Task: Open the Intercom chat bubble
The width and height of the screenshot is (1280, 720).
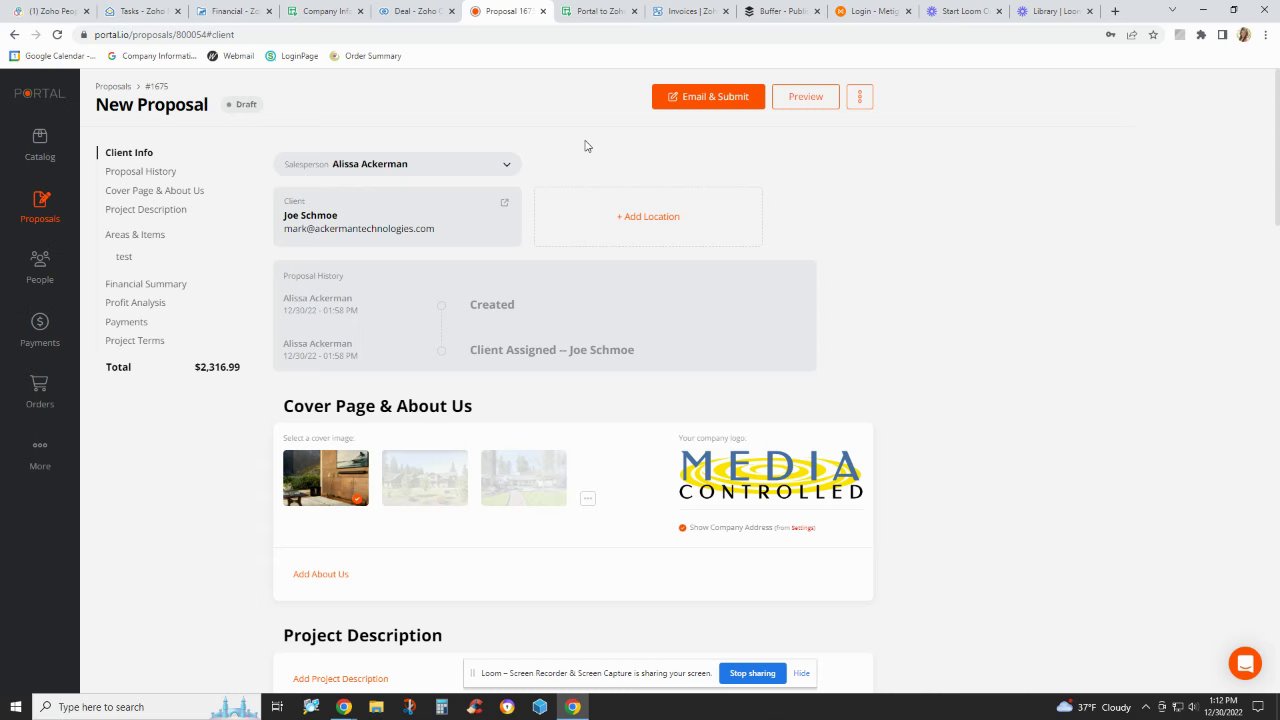Action: [1245, 663]
